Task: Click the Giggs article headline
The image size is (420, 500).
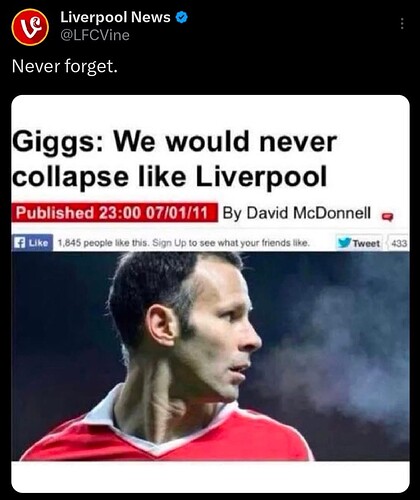Action: click(174, 159)
